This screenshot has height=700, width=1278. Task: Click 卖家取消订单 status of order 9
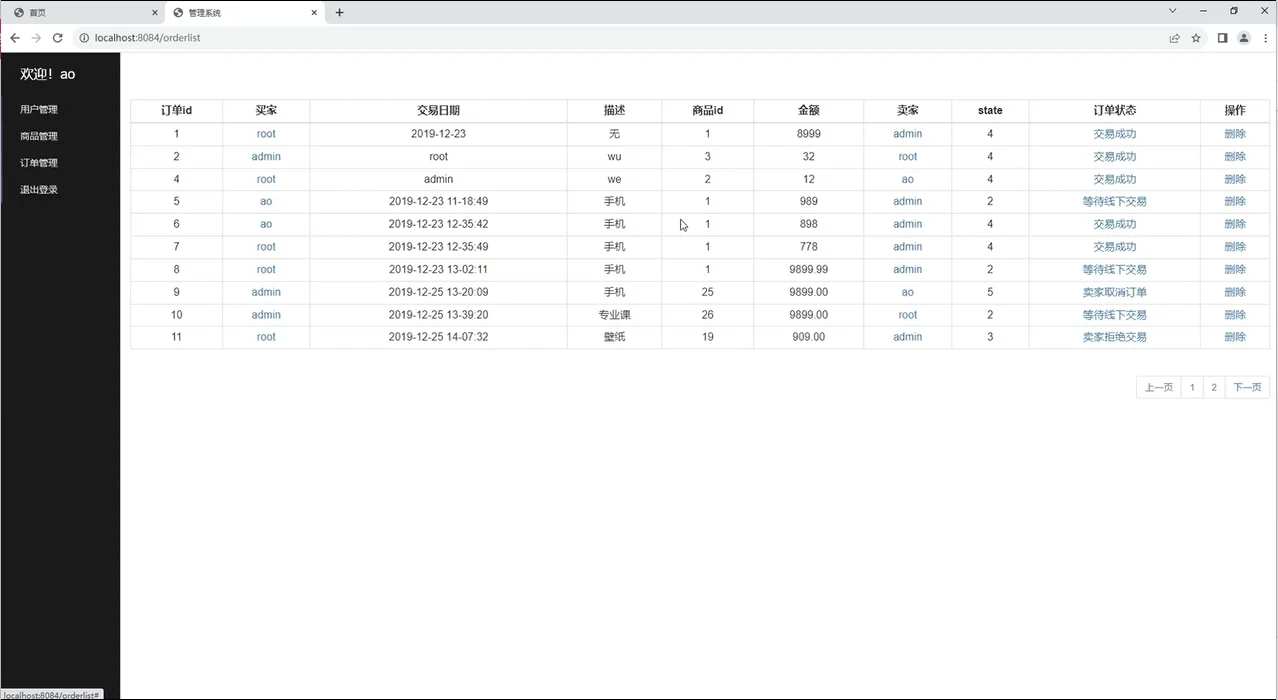click(1115, 292)
